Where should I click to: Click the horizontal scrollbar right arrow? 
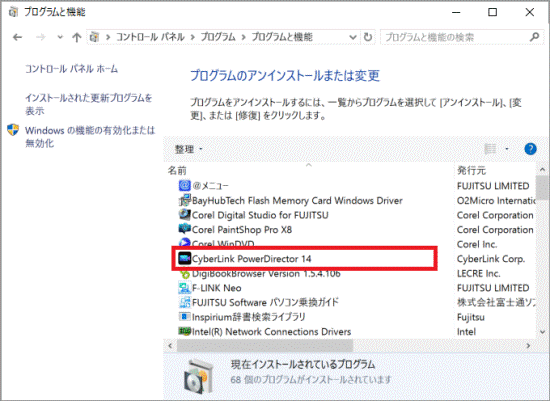tap(528, 346)
